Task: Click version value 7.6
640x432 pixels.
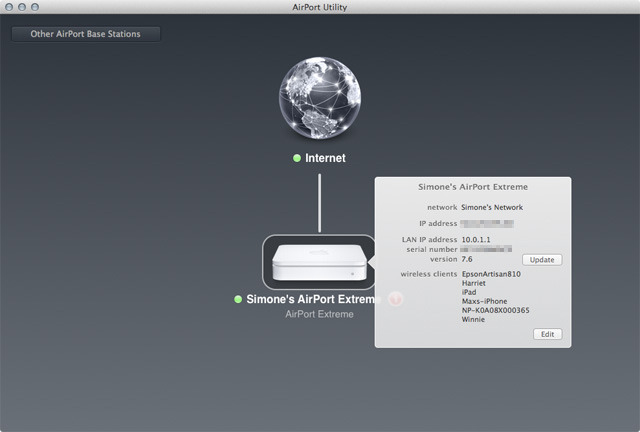Action: pyautogui.click(x=467, y=259)
